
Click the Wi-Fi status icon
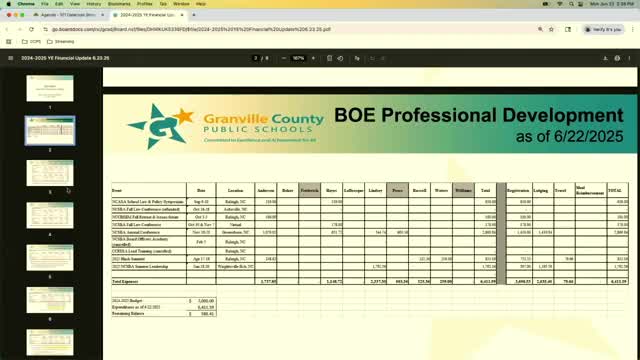click(x=560, y=4)
